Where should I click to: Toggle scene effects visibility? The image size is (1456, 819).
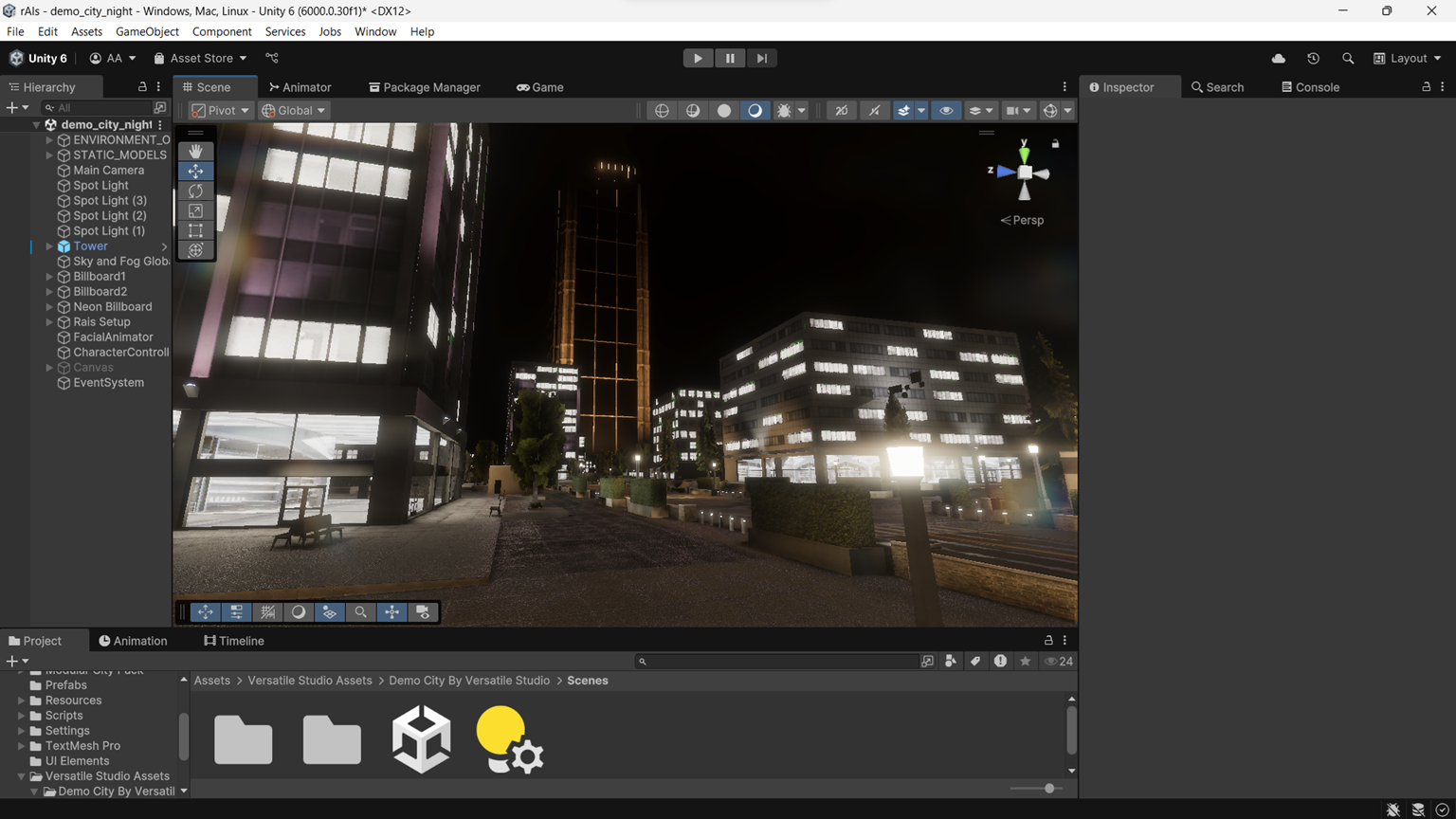tap(903, 110)
